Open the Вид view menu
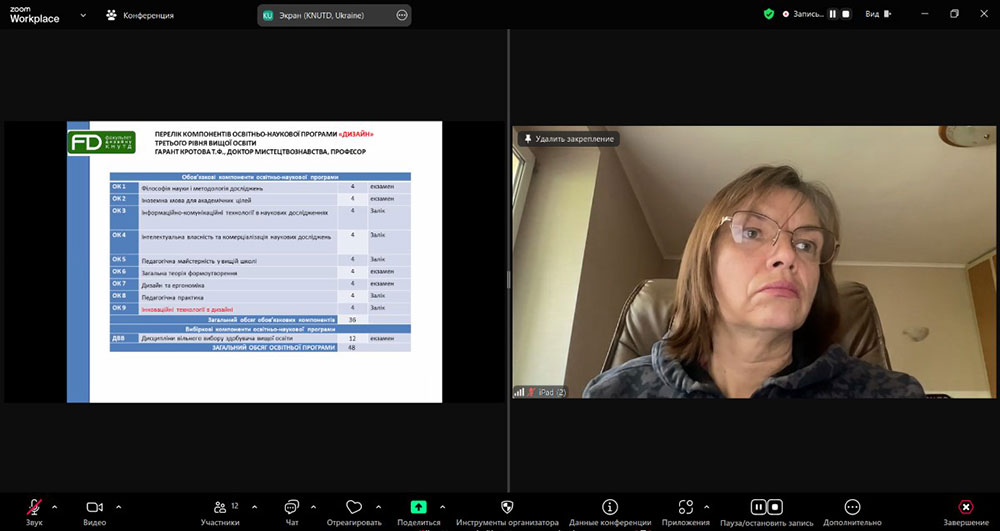This screenshot has height=531, width=1000. click(872, 15)
